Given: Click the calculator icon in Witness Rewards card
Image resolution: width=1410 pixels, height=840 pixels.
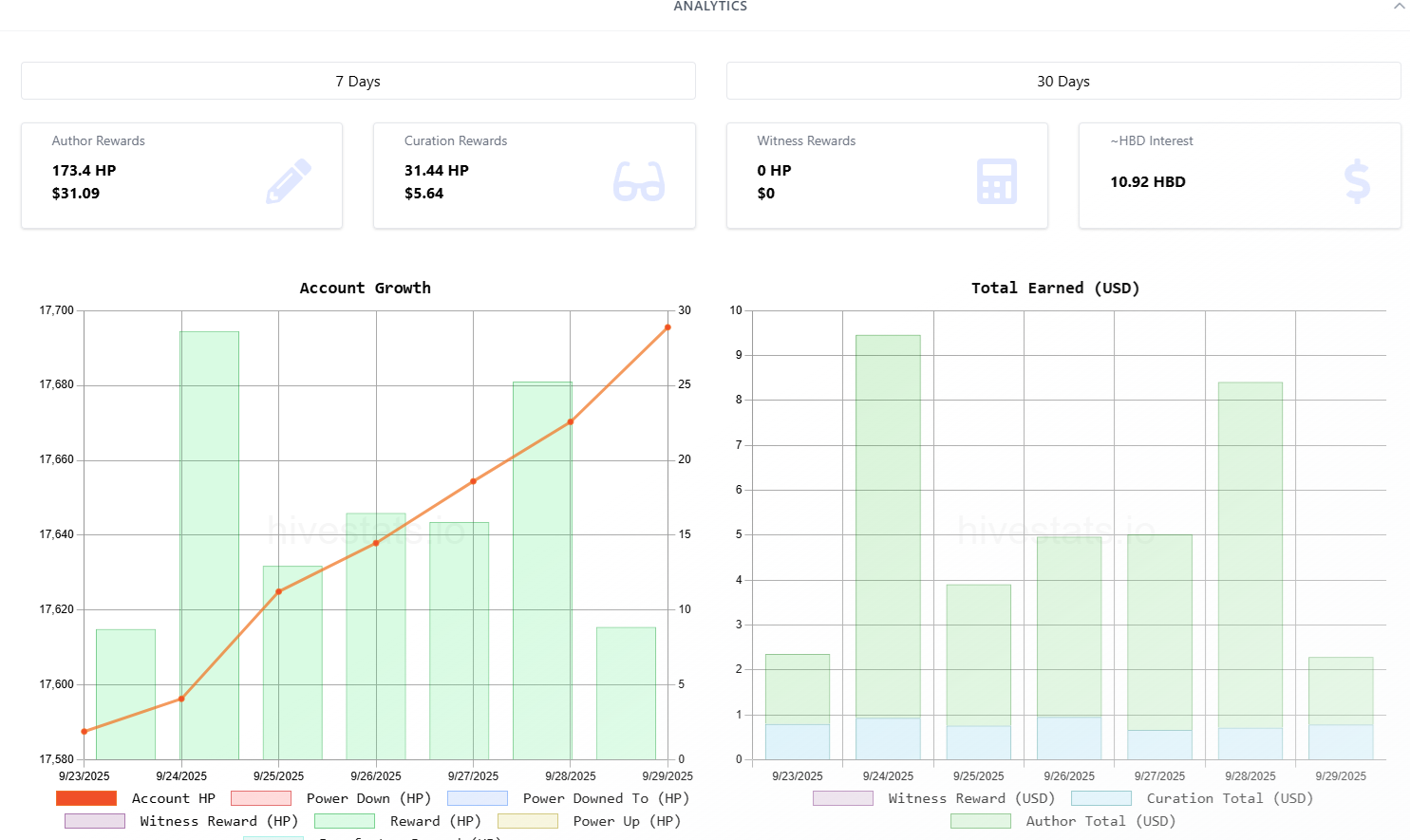Looking at the screenshot, I should 996,181.
